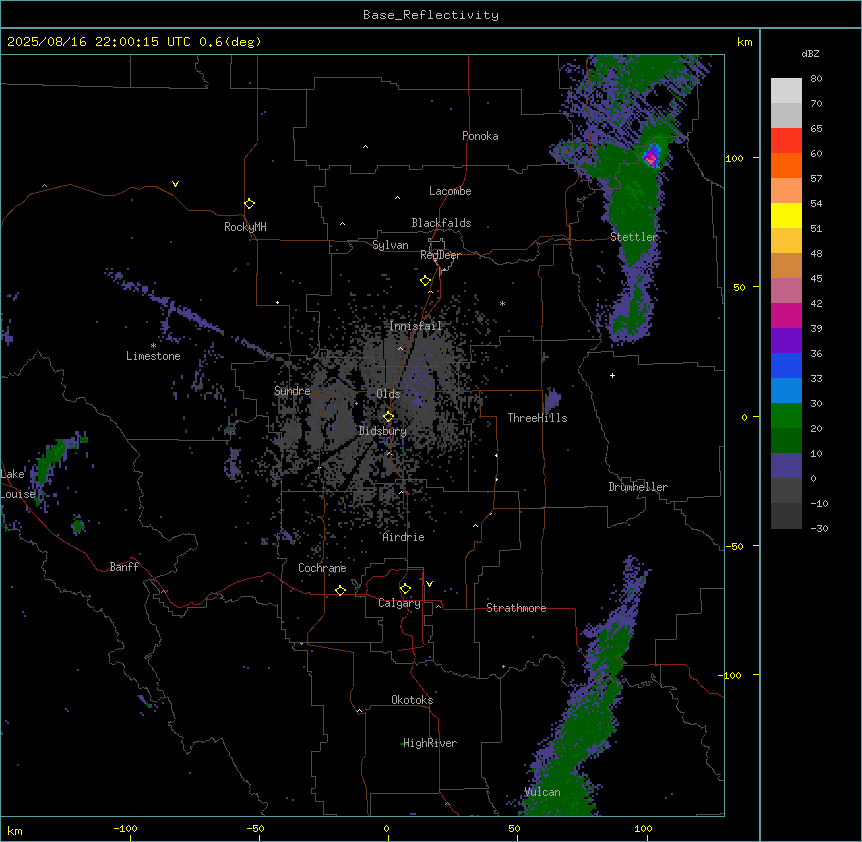Pick the orange 60-57 dBZ legend swatch
This screenshot has height=842, width=862.
[x=786, y=165]
